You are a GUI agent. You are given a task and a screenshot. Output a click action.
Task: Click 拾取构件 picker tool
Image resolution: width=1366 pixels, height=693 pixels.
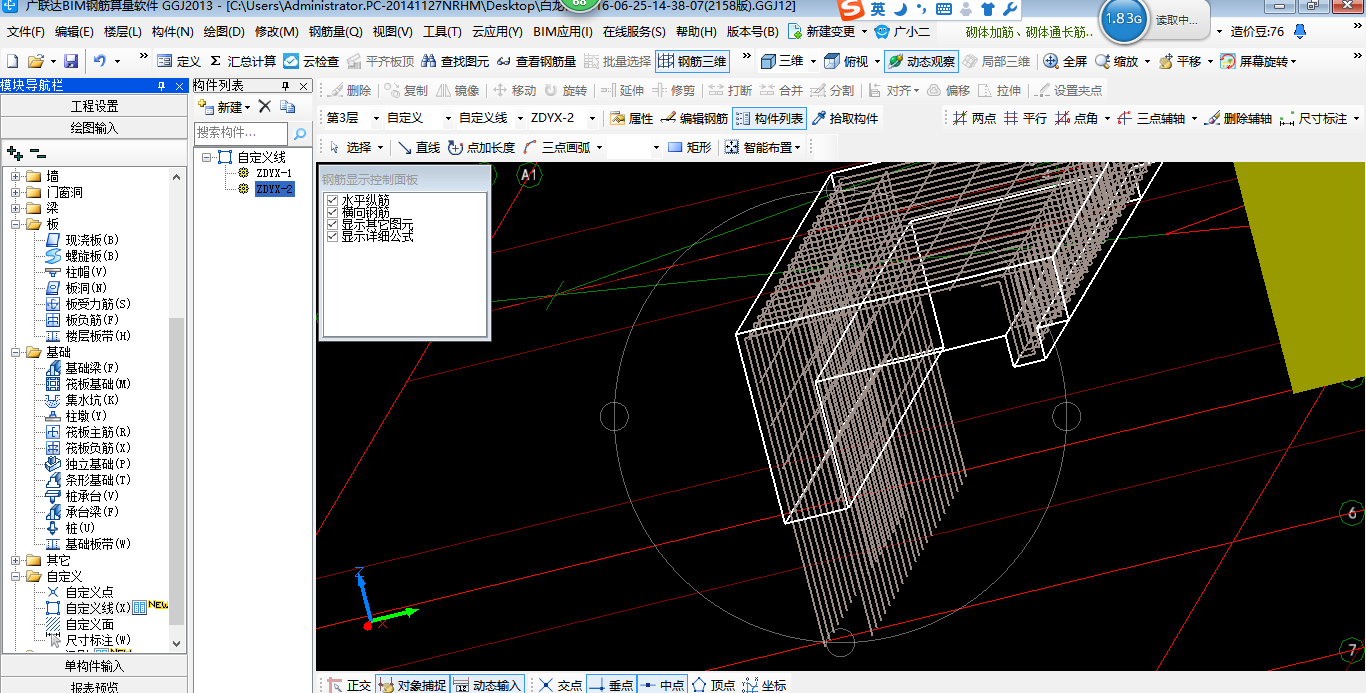click(845, 118)
